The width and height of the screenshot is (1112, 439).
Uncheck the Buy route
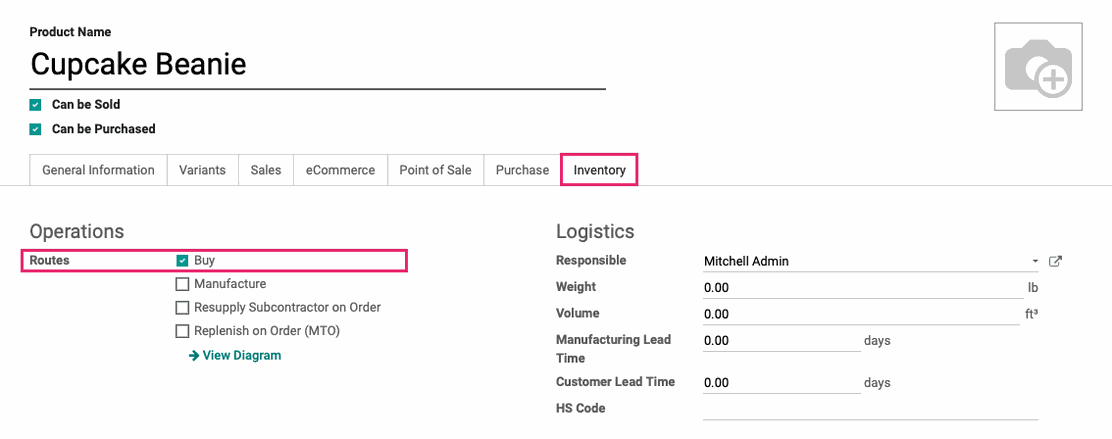click(x=182, y=260)
